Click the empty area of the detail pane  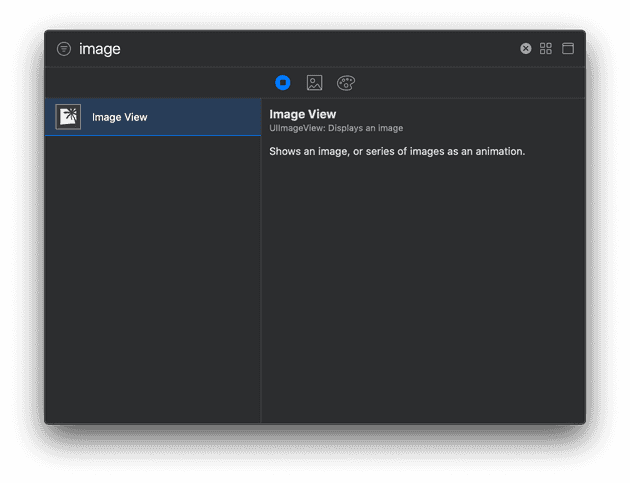[x=423, y=291]
